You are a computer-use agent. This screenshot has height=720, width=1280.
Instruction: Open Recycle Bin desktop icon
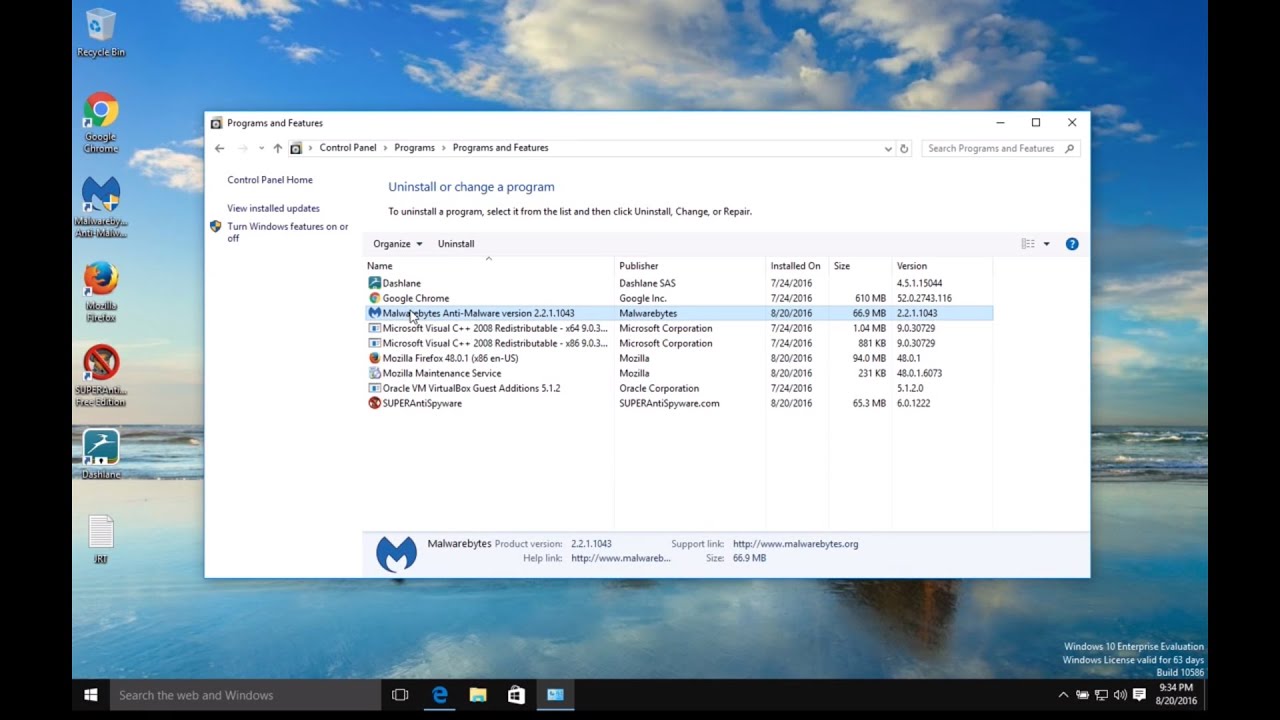101,33
